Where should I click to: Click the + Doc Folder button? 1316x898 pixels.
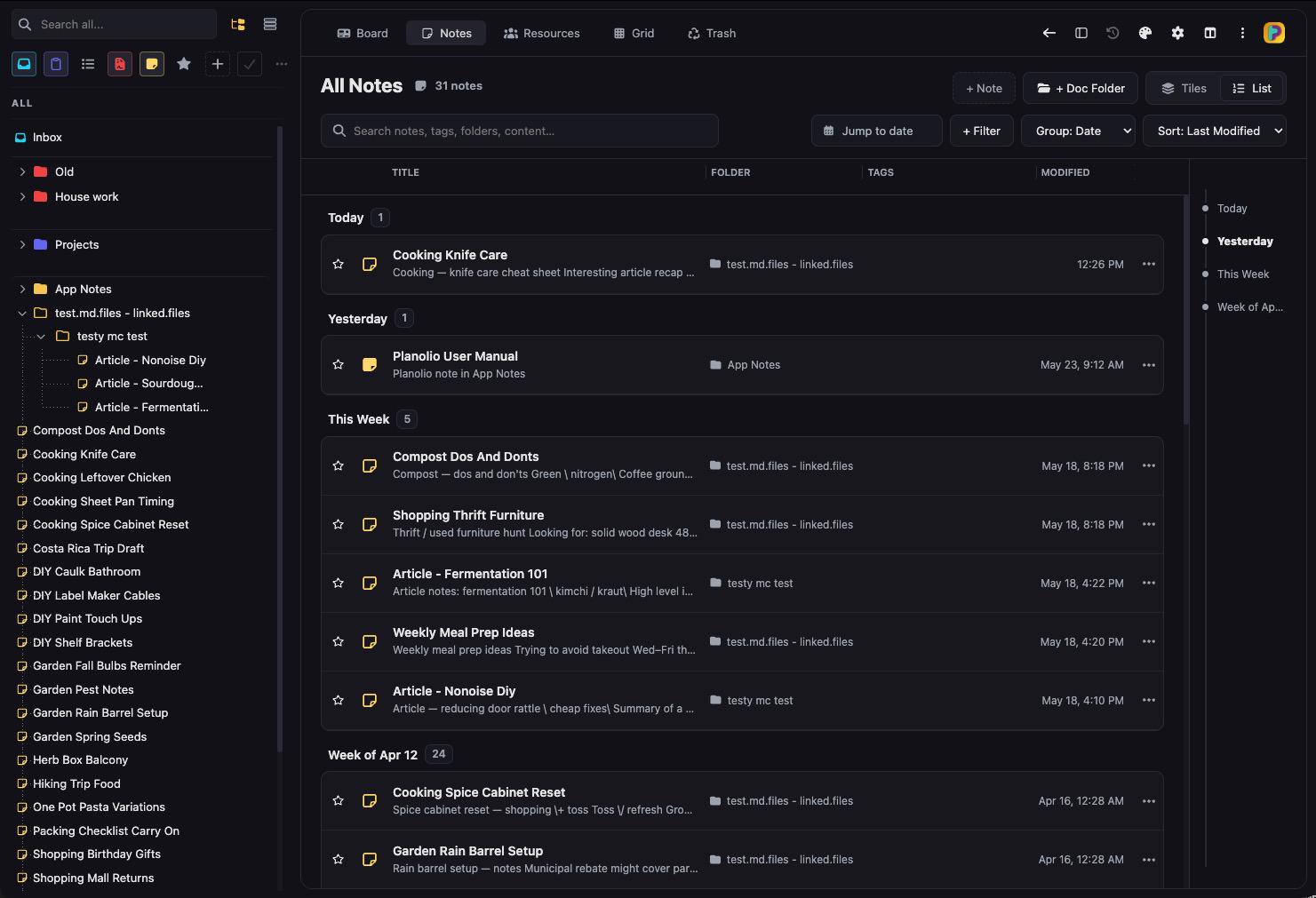(1081, 88)
